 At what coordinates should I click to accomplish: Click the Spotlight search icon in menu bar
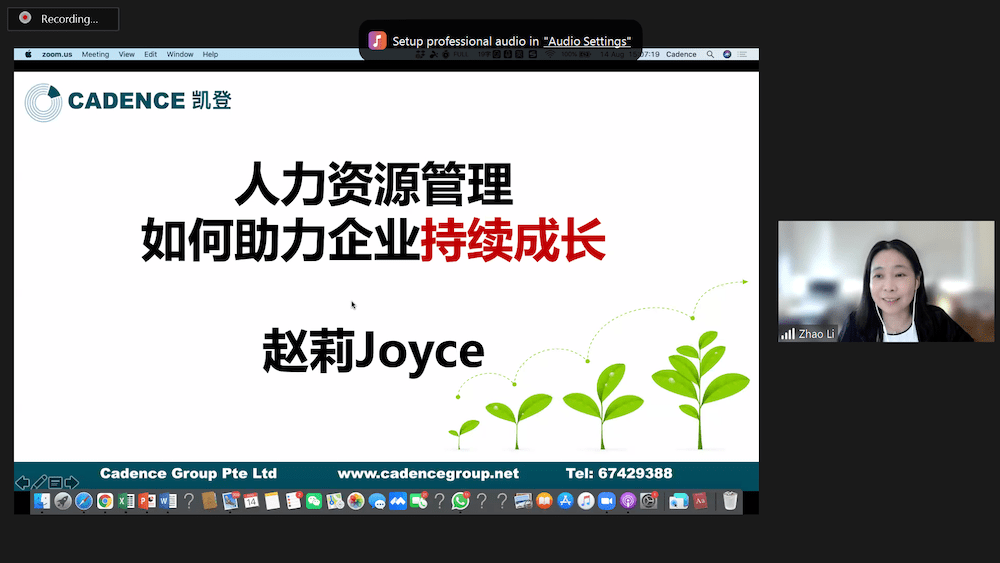point(710,54)
